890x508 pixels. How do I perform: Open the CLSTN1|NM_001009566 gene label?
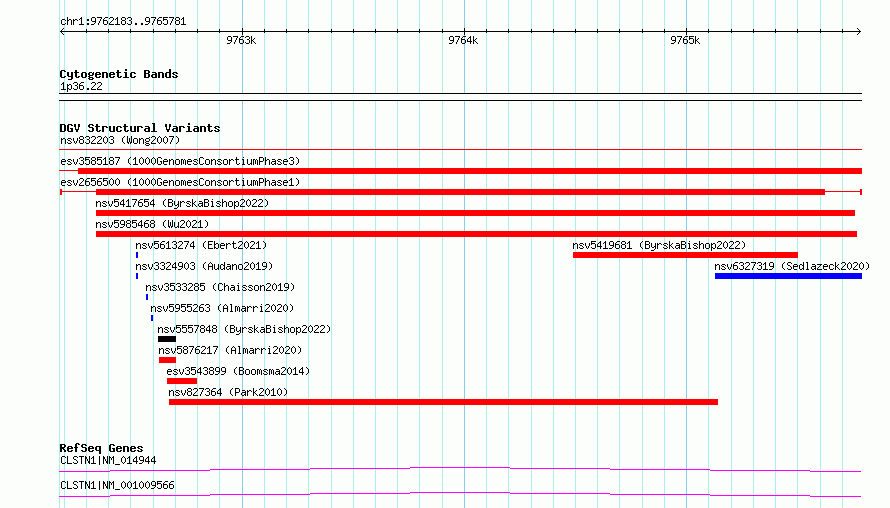(117, 485)
